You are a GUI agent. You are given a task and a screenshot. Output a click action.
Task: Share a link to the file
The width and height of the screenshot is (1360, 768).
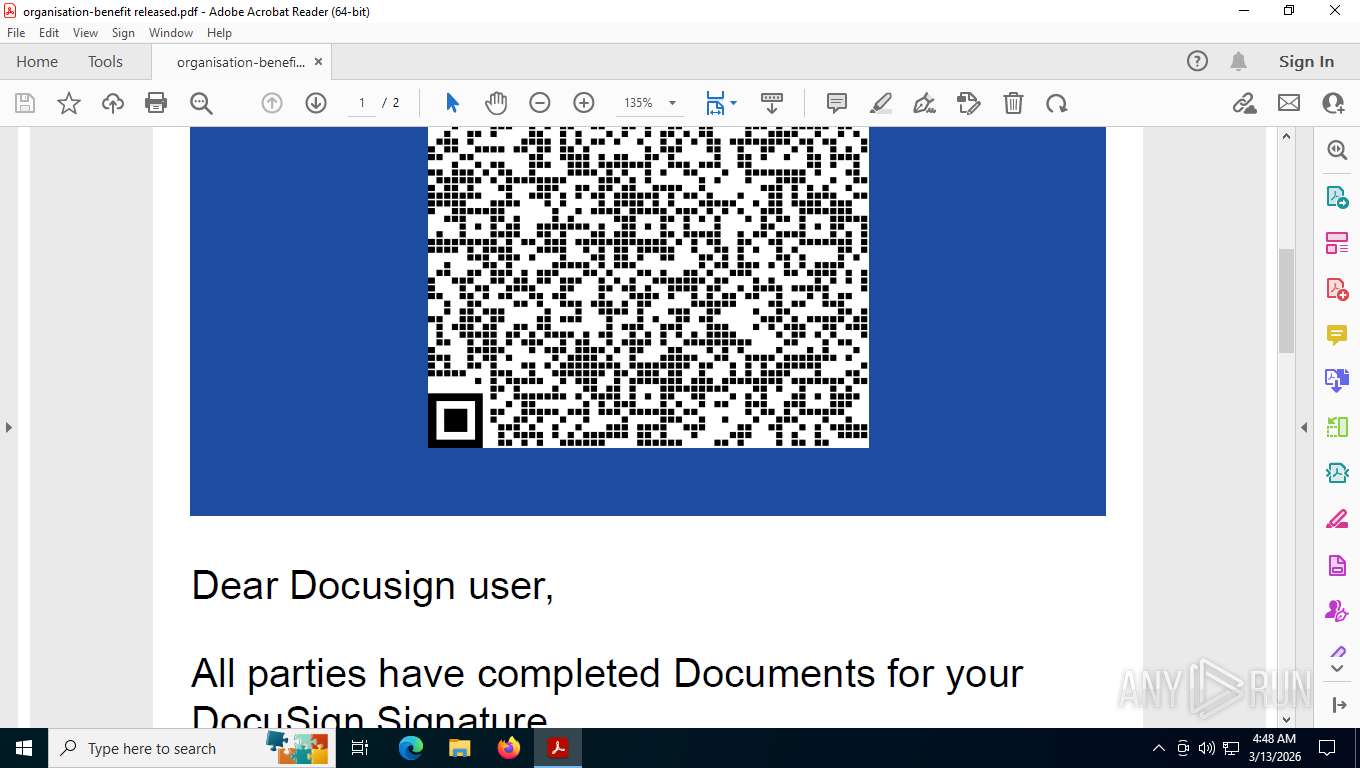tap(1244, 103)
